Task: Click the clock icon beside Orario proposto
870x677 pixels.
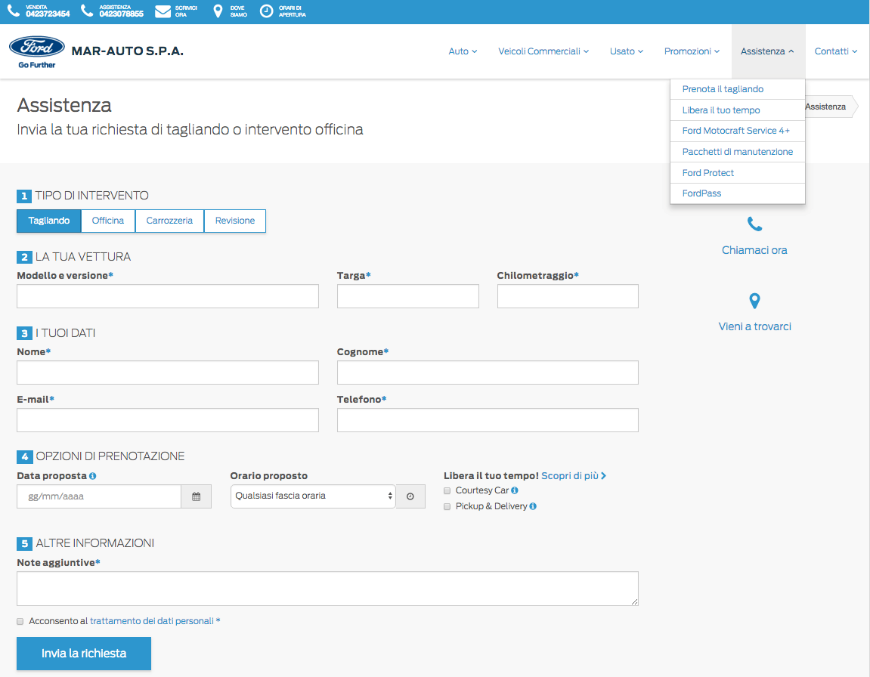Action: click(410, 496)
